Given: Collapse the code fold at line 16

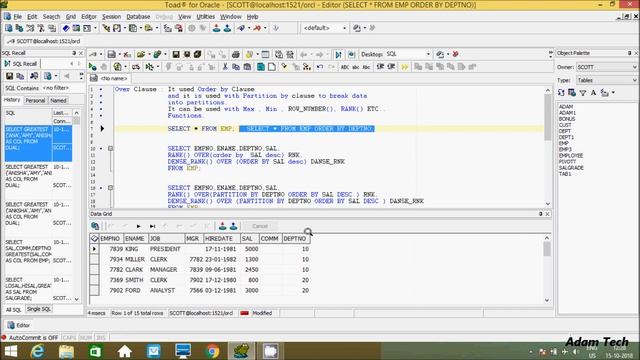Looking at the screenshot, I should coord(111,188).
